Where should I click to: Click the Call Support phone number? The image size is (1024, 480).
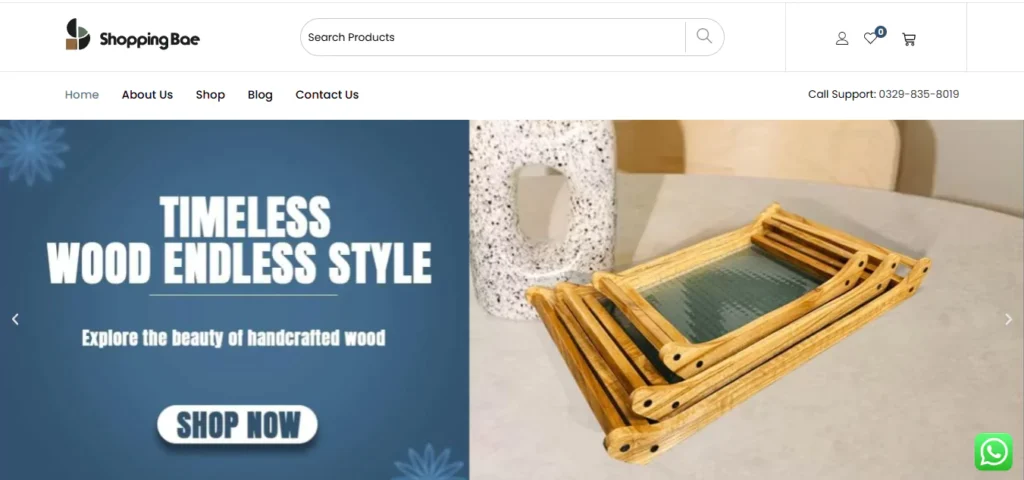pos(918,94)
